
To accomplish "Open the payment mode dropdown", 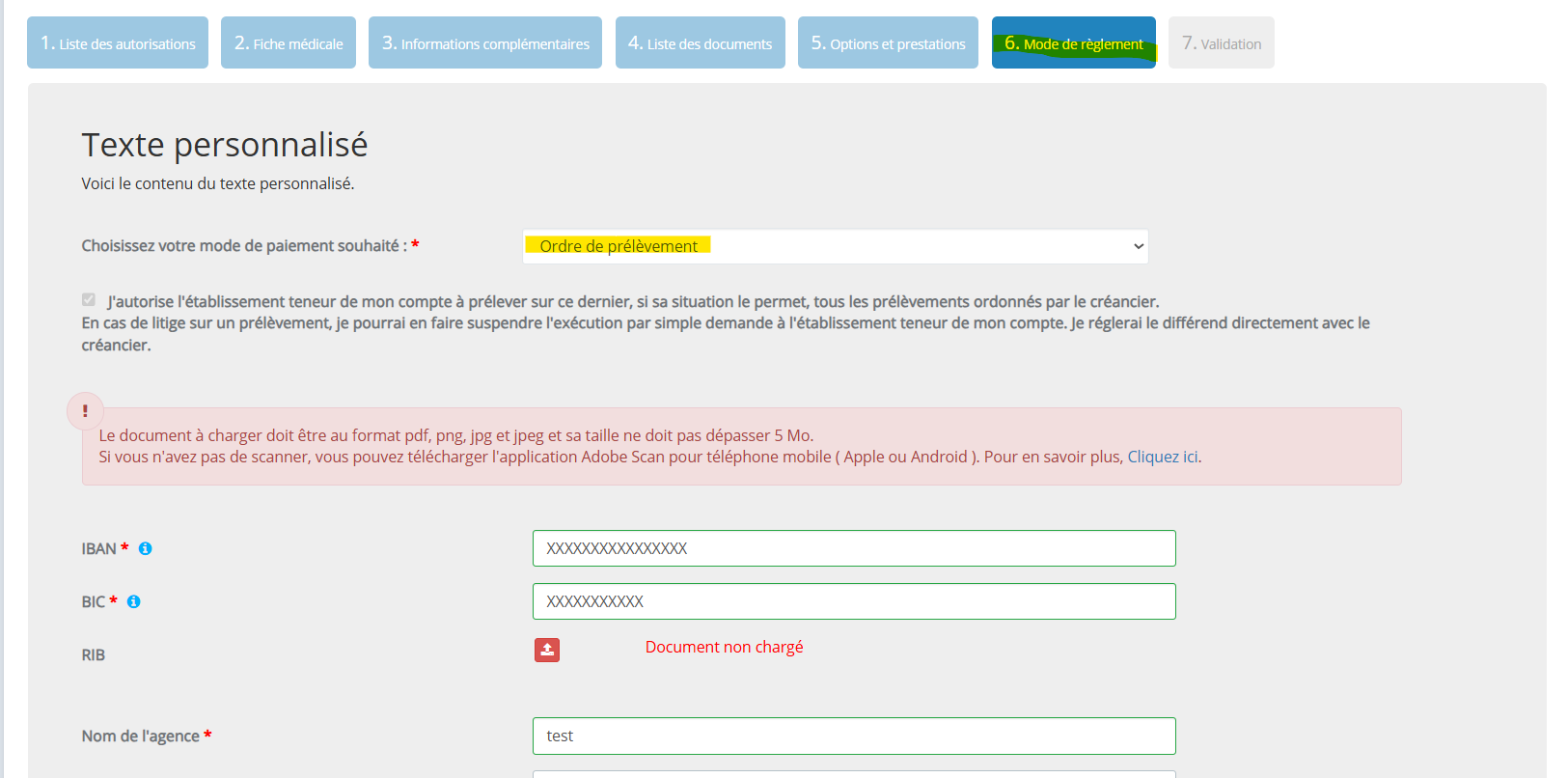I will tap(835, 246).
